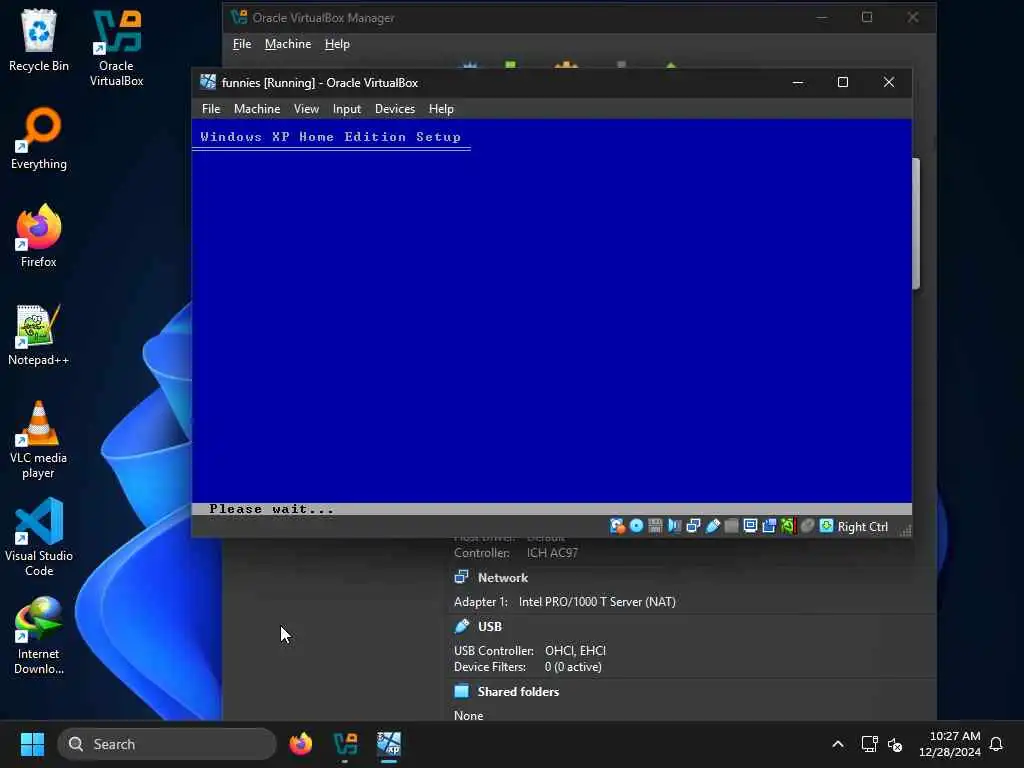This screenshot has height=768, width=1024.
Task: Select the Recycle Bin desktop icon
Action: pyautogui.click(x=39, y=40)
